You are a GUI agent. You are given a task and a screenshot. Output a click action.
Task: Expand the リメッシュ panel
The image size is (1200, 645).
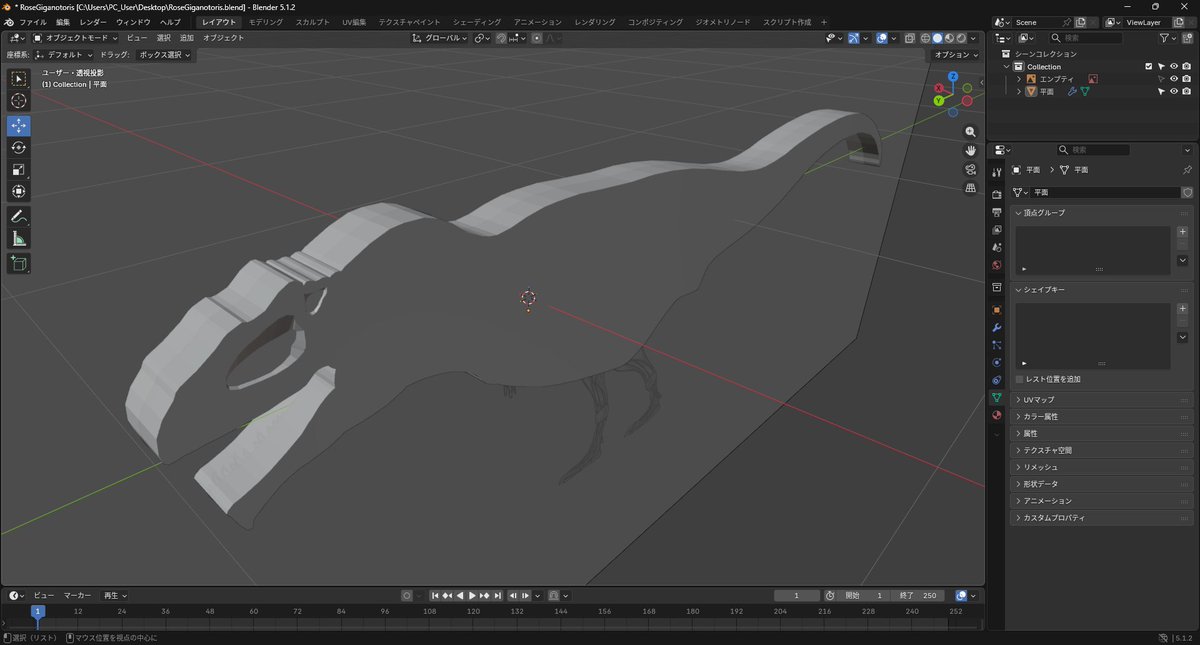point(1102,467)
